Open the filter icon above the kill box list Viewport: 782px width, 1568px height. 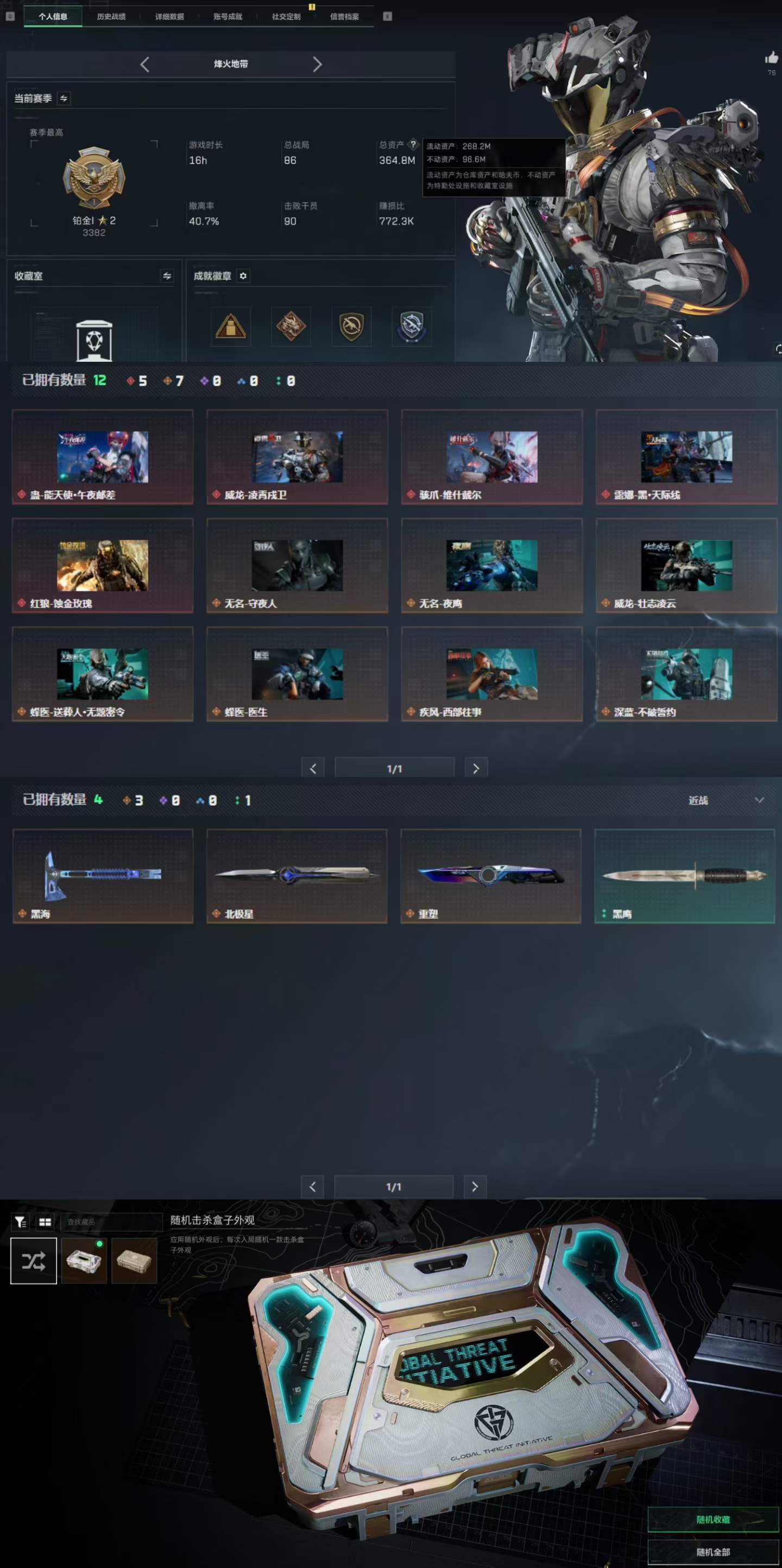point(20,1222)
